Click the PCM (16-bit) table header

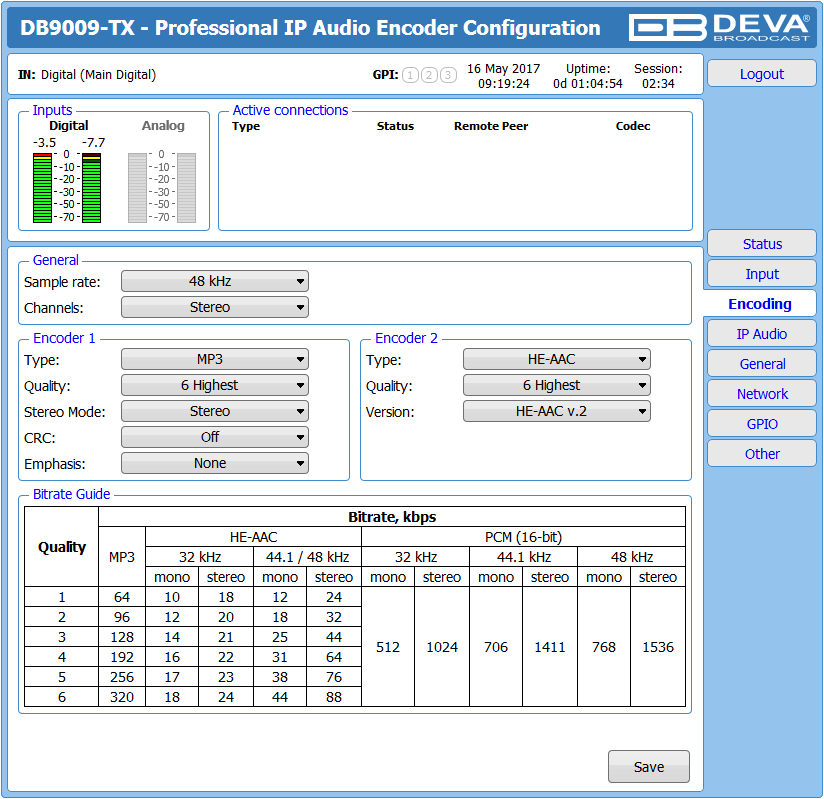(x=523, y=537)
